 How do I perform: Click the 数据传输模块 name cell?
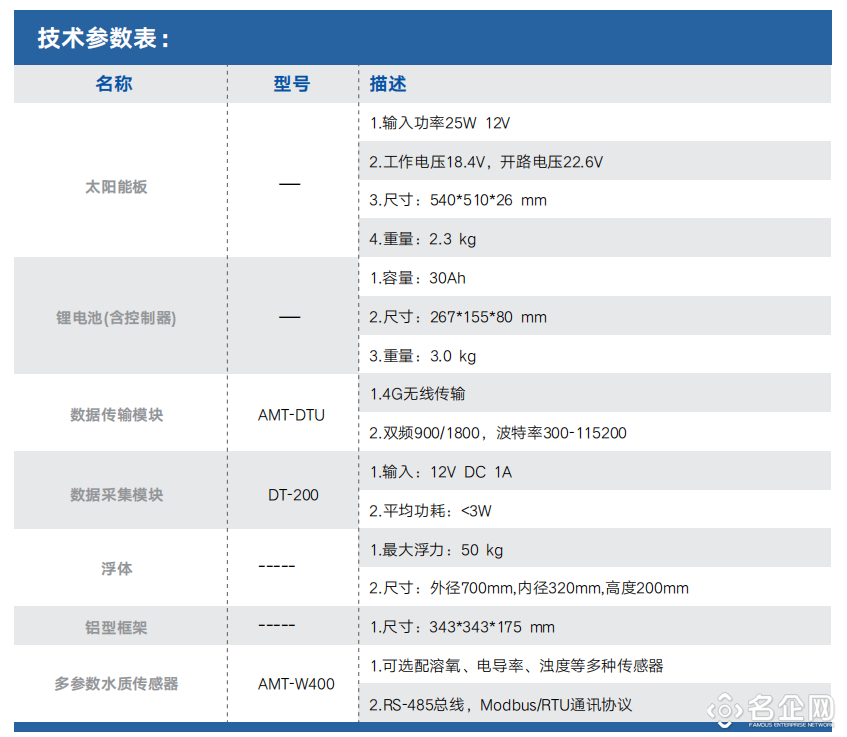pos(116,415)
